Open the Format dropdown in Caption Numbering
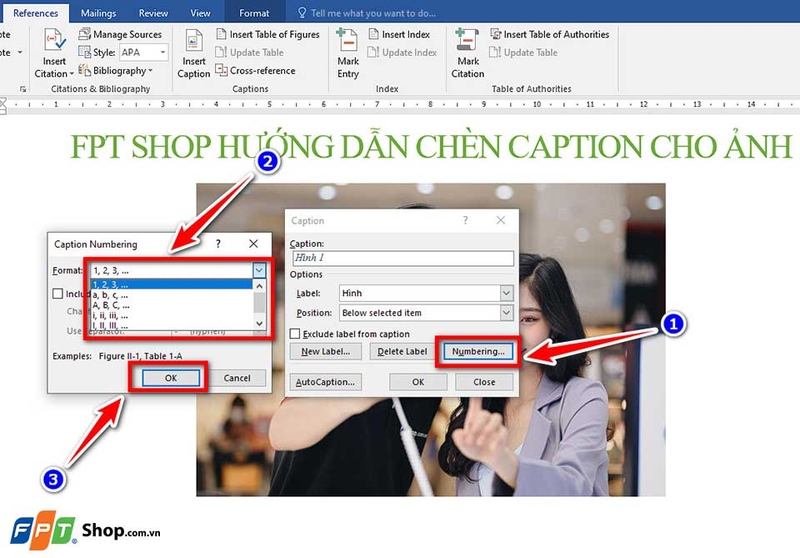The width and height of the screenshot is (800, 558). [259, 270]
